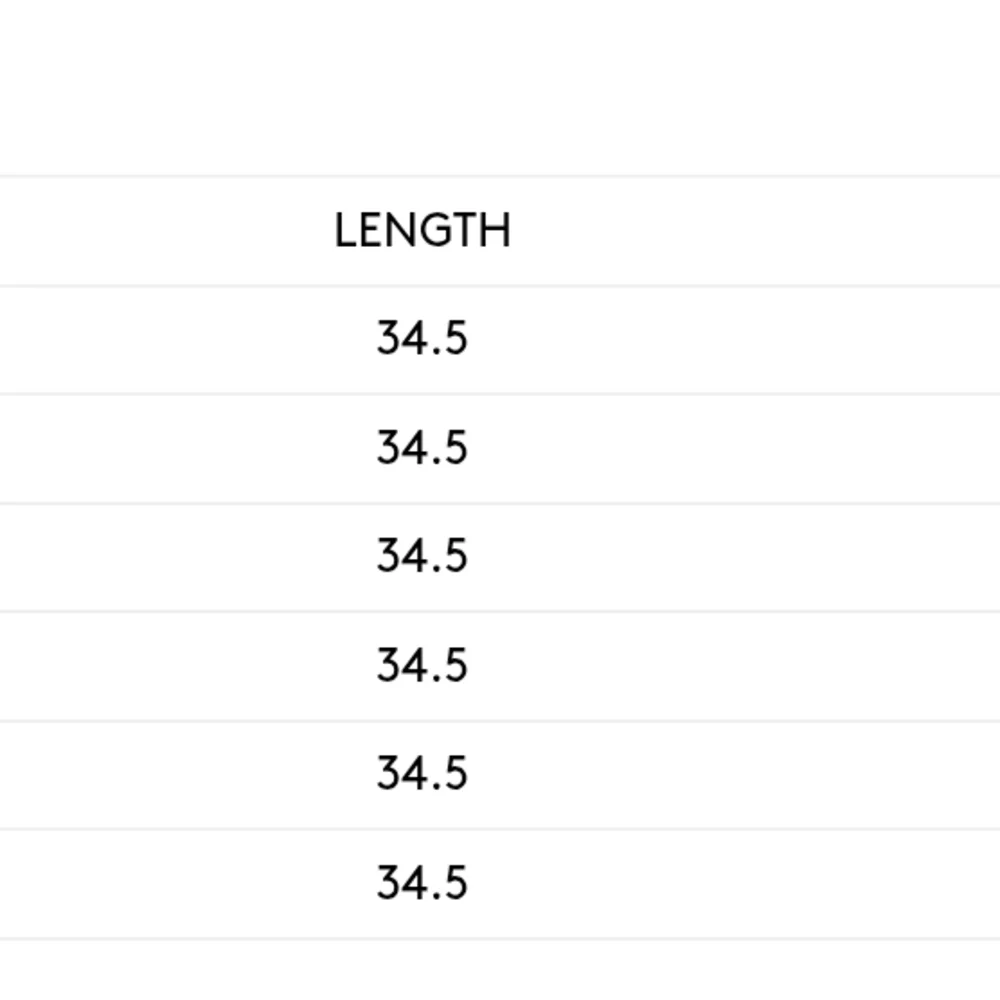Select the fifth row's 34.5 length value

(x=422, y=774)
